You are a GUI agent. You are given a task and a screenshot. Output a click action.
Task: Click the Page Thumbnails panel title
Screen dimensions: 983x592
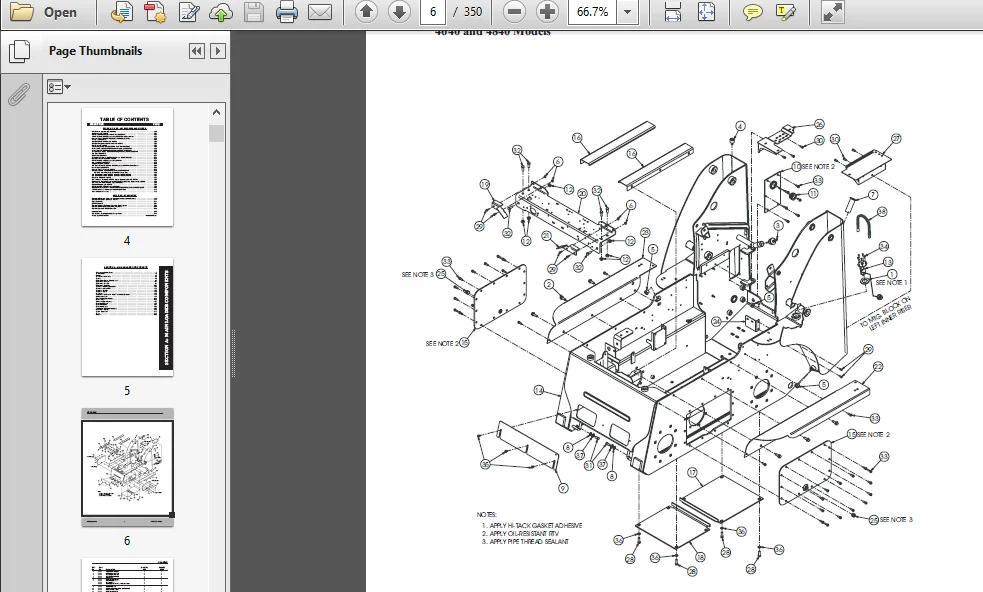pyautogui.click(x=95, y=51)
